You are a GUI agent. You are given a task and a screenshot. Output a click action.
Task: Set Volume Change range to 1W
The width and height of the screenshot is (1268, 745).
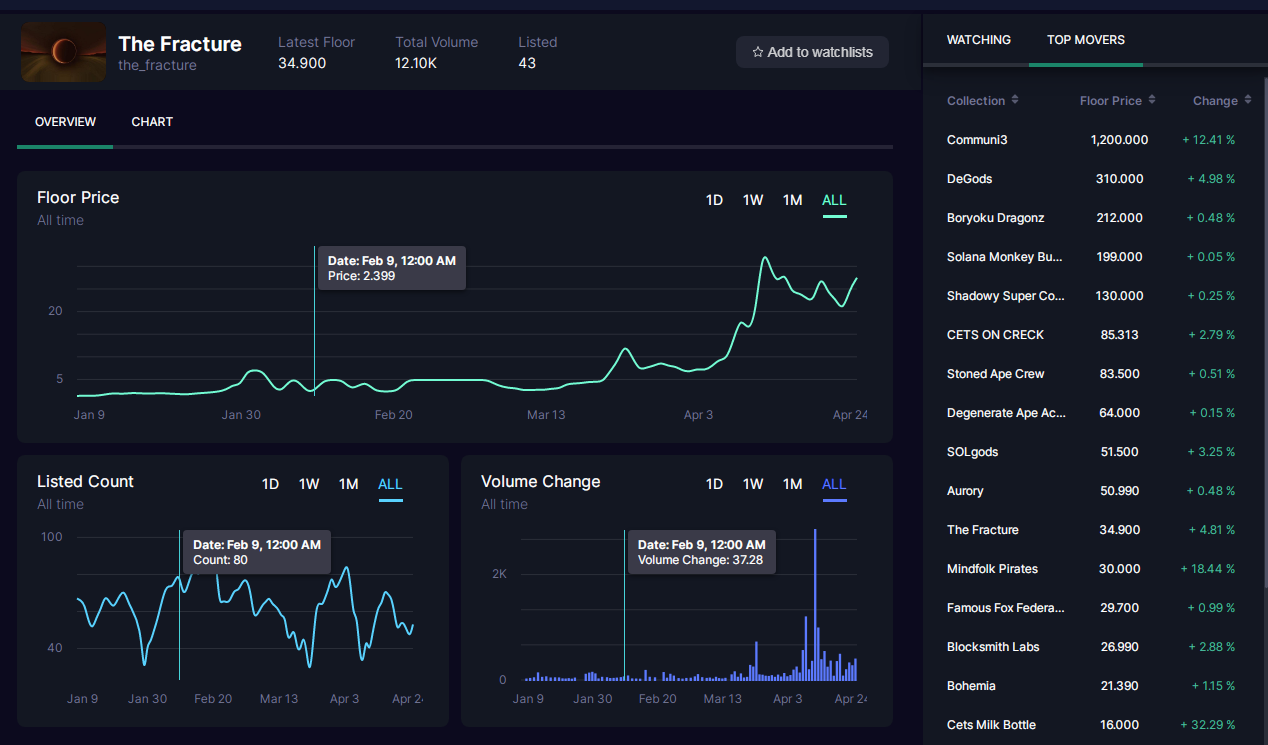(753, 484)
